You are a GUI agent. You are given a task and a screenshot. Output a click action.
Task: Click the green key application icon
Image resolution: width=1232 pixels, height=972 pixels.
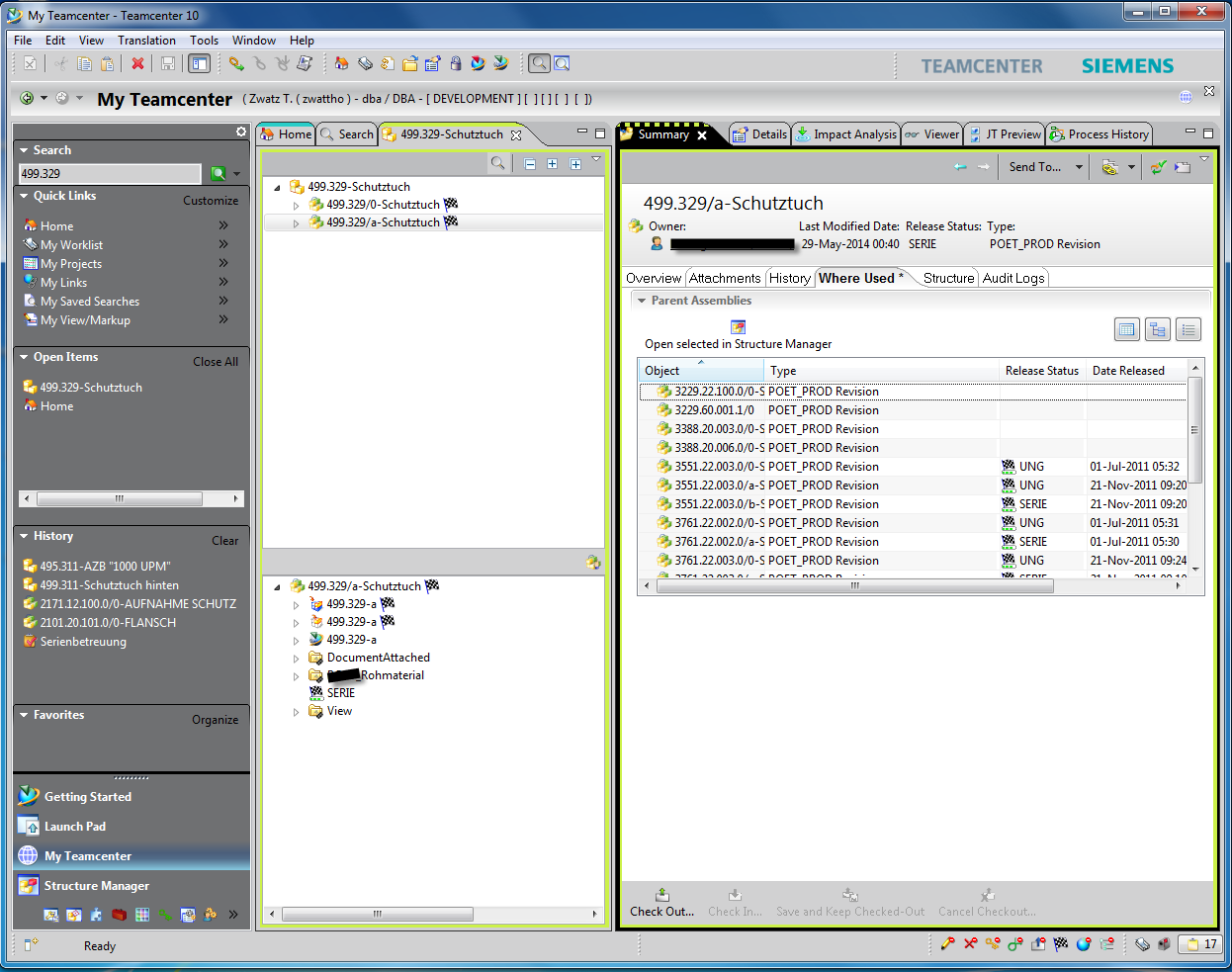(x=165, y=915)
